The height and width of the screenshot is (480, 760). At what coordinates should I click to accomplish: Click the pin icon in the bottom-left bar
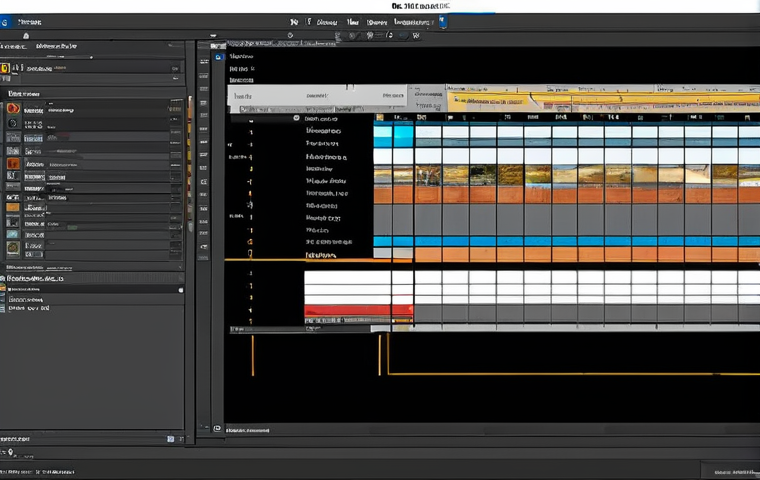11,452
